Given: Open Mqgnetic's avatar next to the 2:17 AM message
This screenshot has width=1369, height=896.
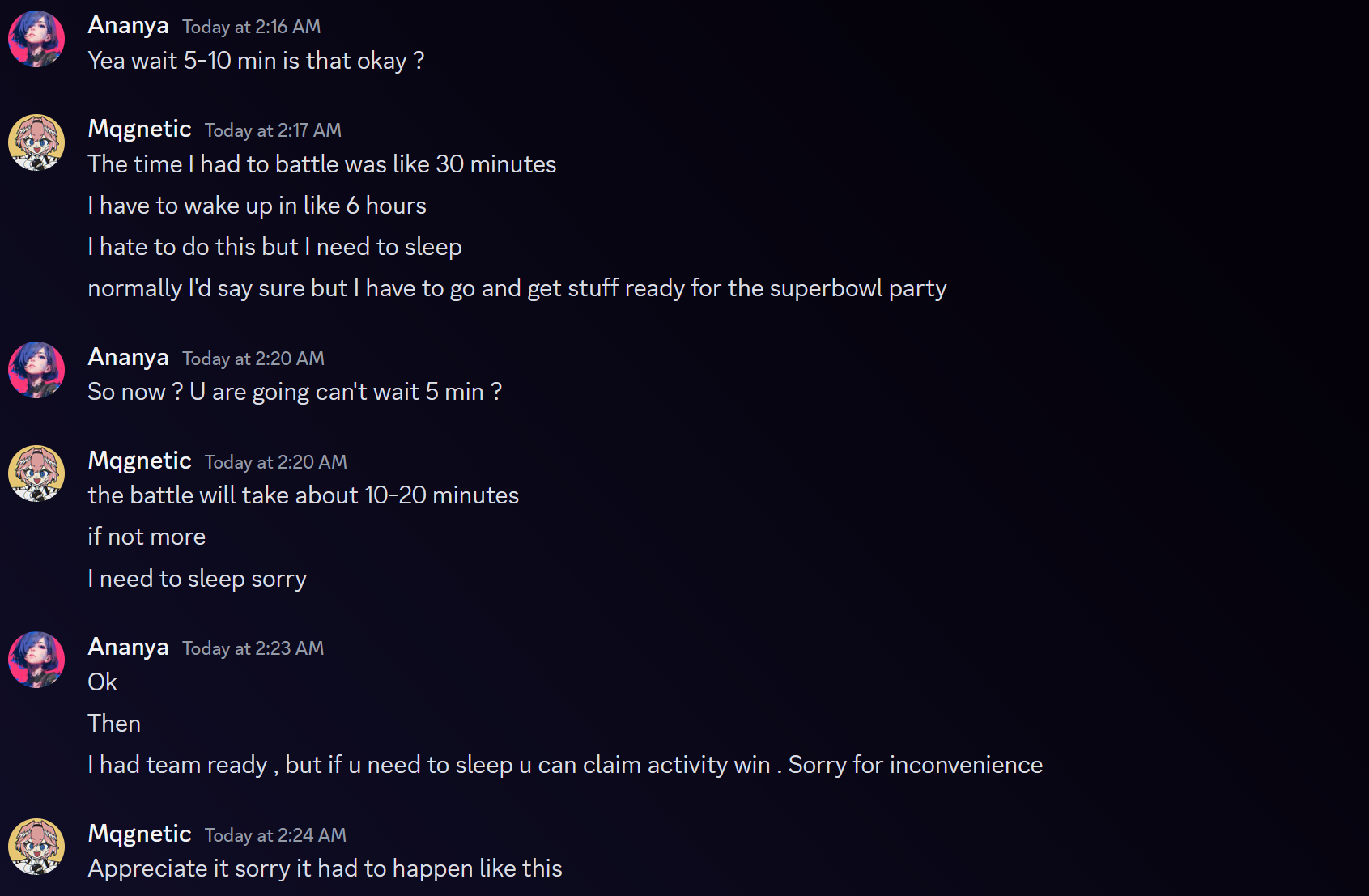Looking at the screenshot, I should (x=36, y=142).
